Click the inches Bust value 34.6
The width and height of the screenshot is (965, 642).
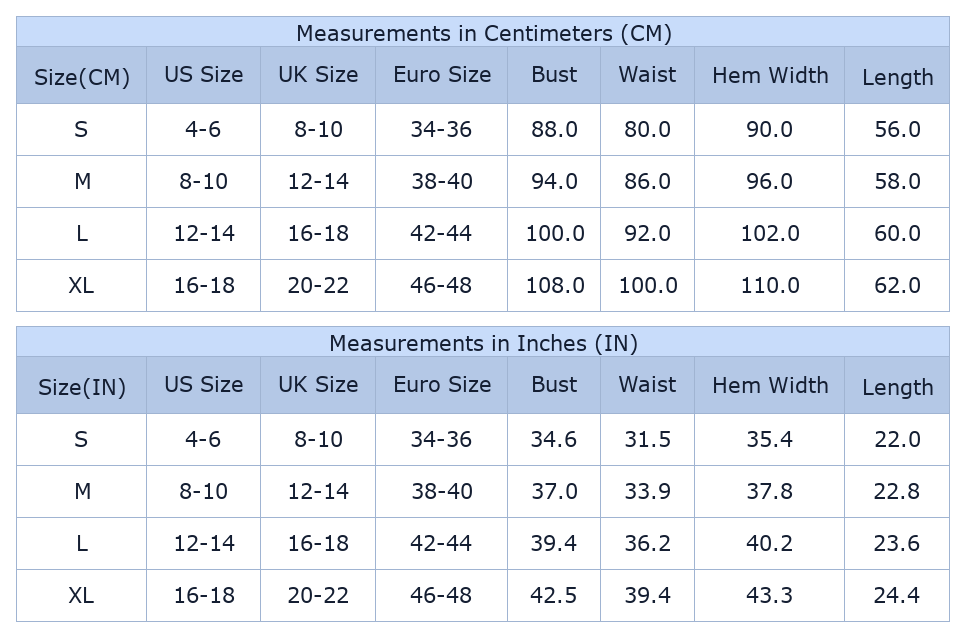point(554,440)
